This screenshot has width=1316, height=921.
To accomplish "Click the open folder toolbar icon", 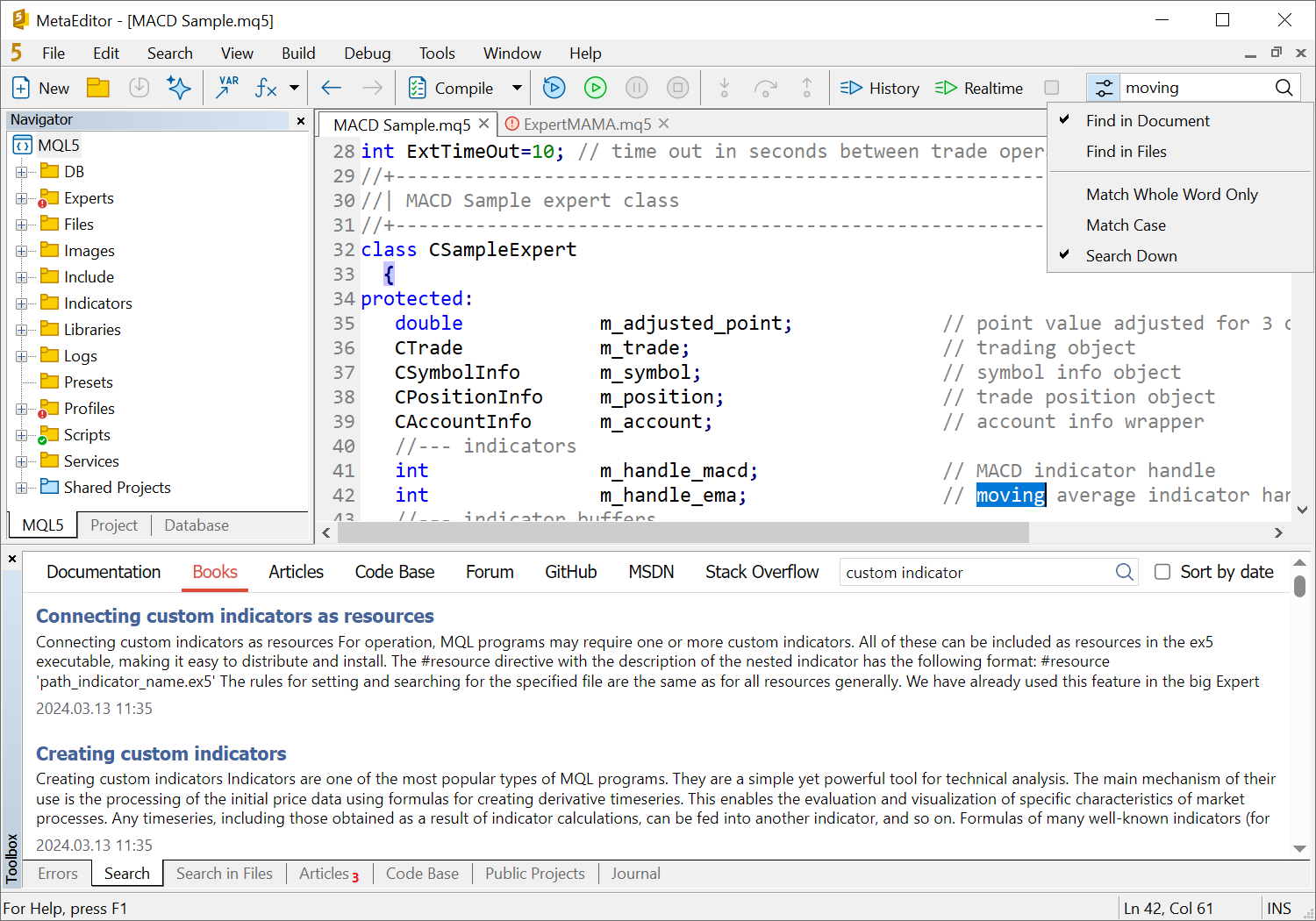I will point(98,88).
